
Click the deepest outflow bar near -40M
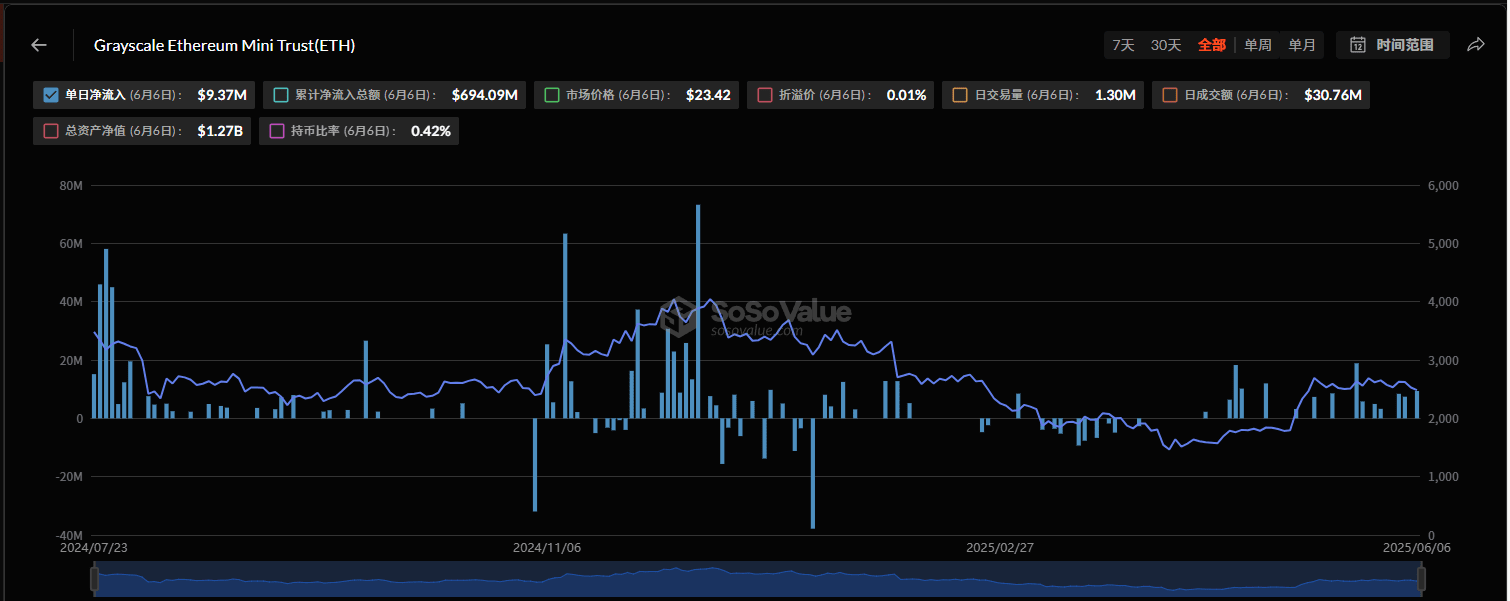point(813,473)
